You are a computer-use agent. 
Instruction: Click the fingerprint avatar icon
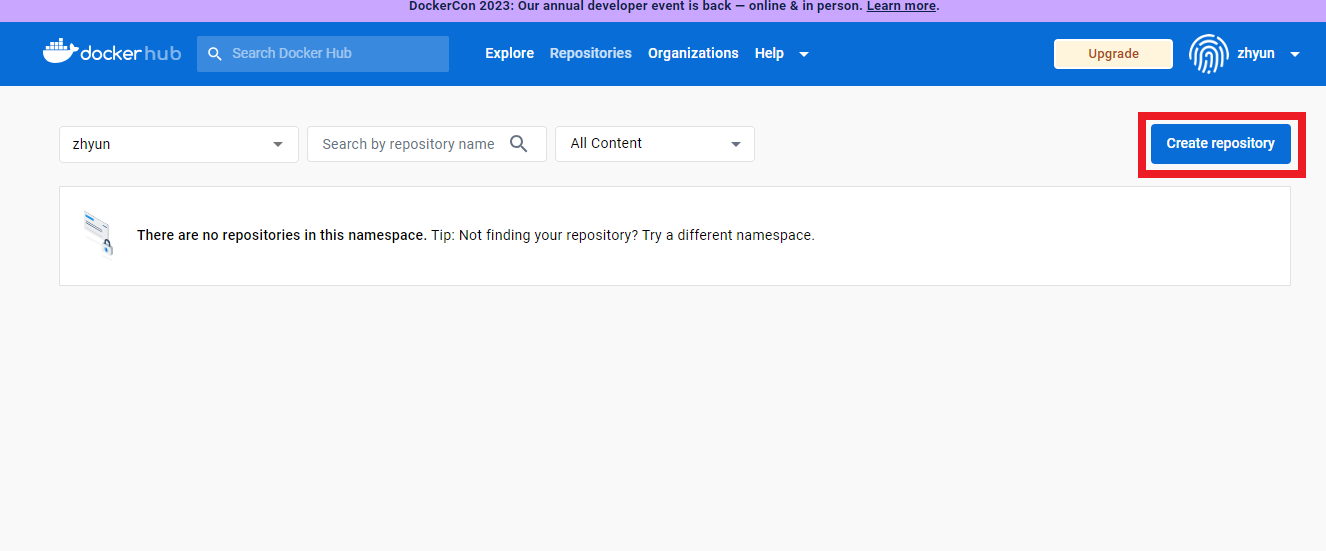click(x=1208, y=54)
